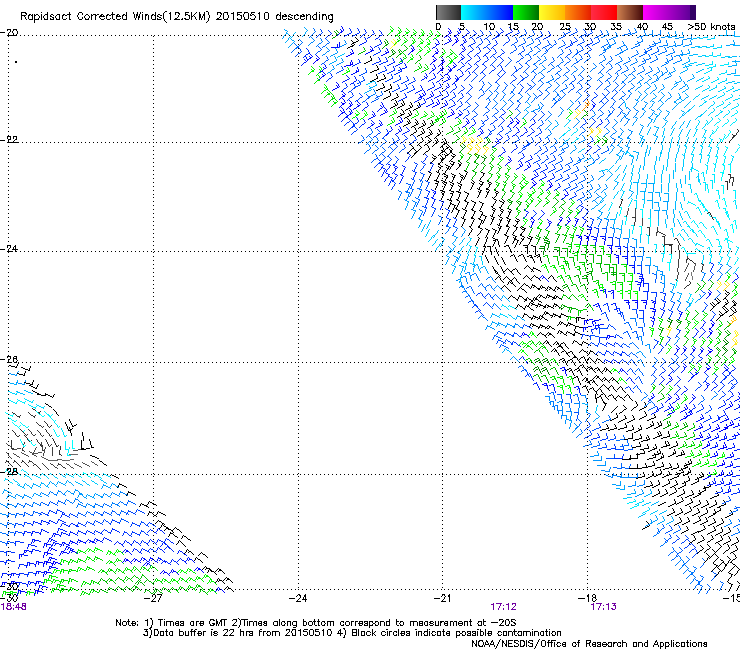
Task: Click the Rapidscat Corrected Winds title text
Action: coord(177,16)
